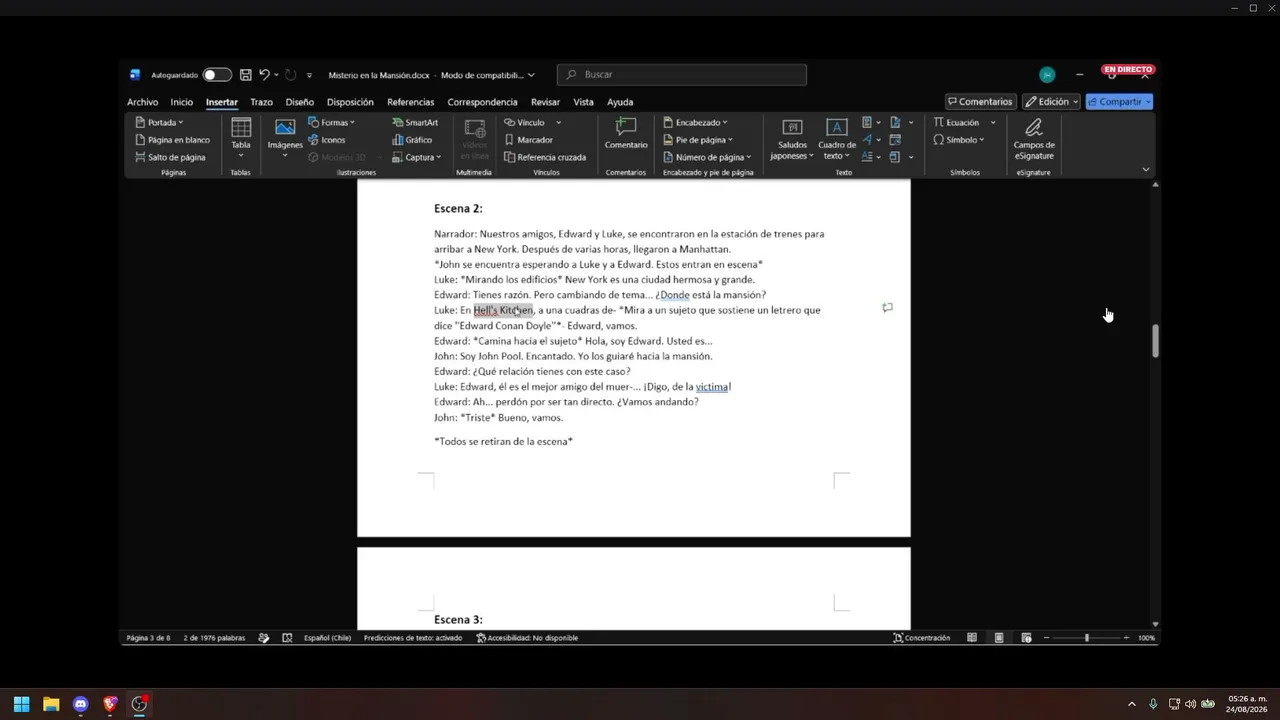Open the Accesibilidad status indicator
This screenshot has height=720, width=1280.
tap(527, 638)
